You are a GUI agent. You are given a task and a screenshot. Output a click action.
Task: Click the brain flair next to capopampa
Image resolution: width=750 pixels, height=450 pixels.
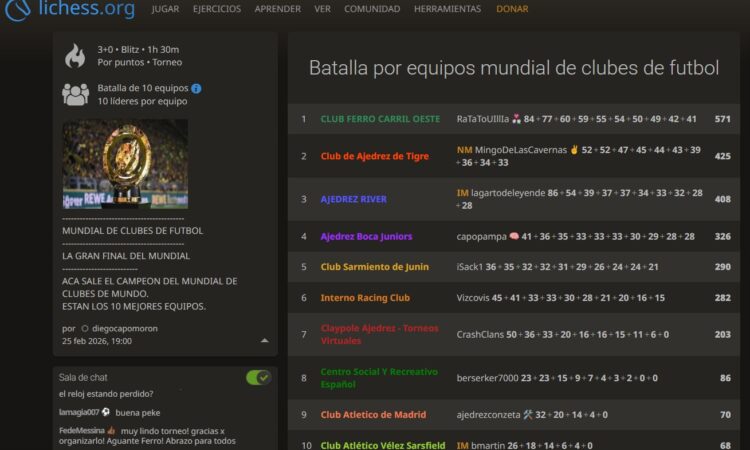514,236
